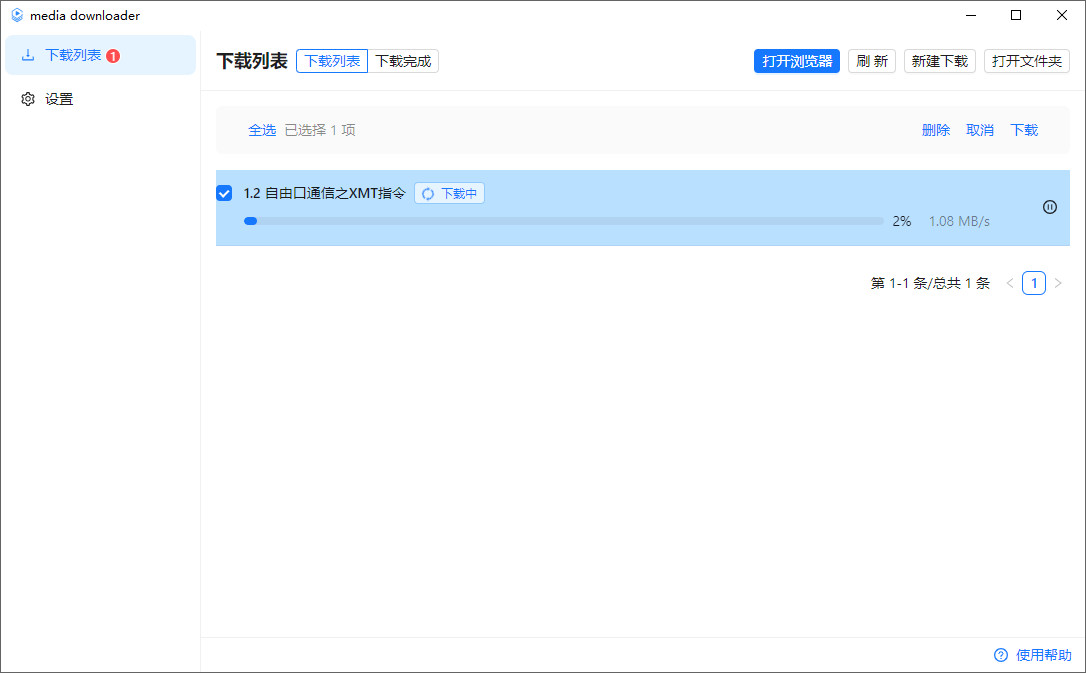Switch to the 下载完成 tab
The height and width of the screenshot is (673, 1086).
403,61
